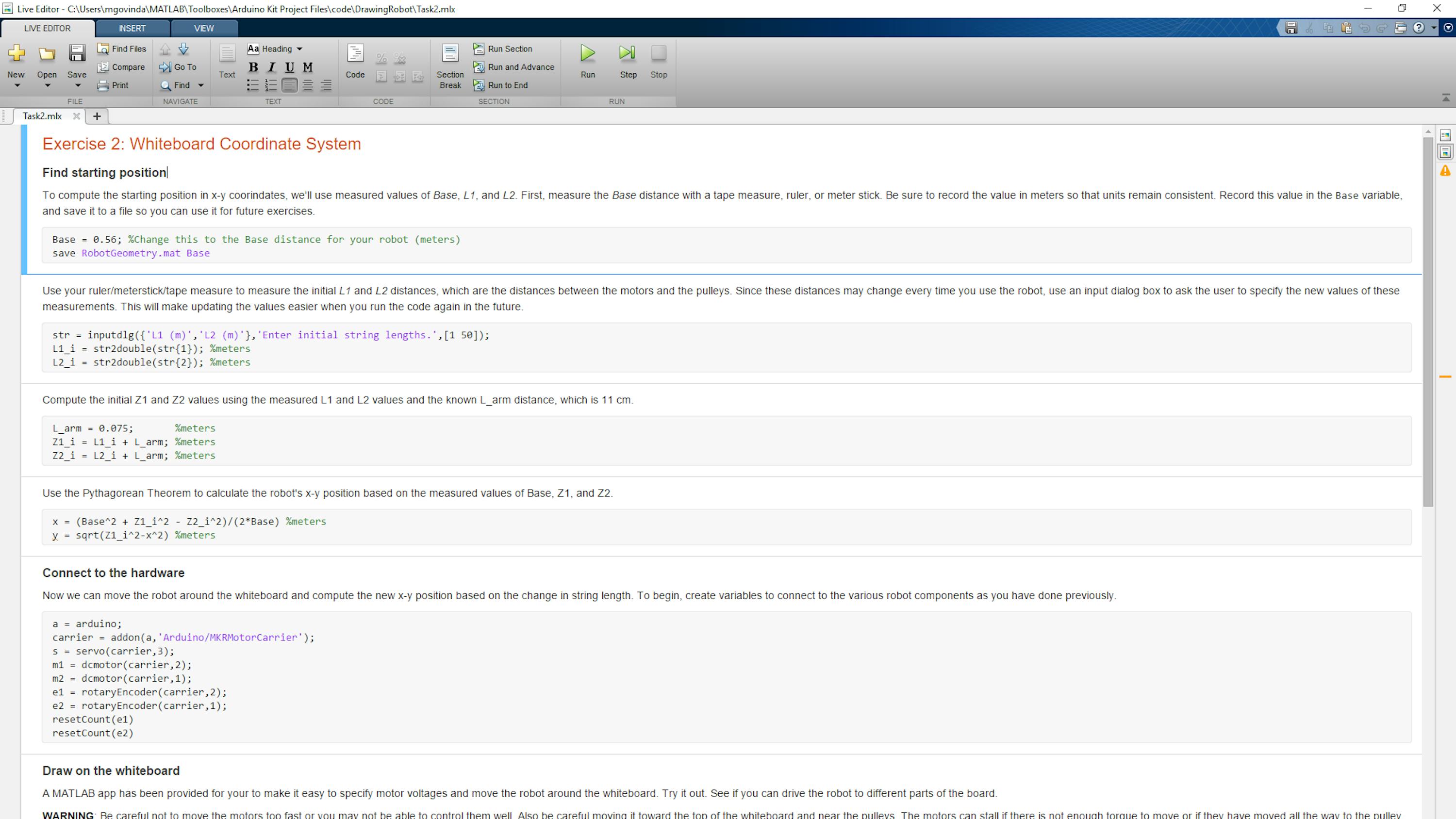Open Find Files tool
The image size is (1456, 819).
(121, 49)
